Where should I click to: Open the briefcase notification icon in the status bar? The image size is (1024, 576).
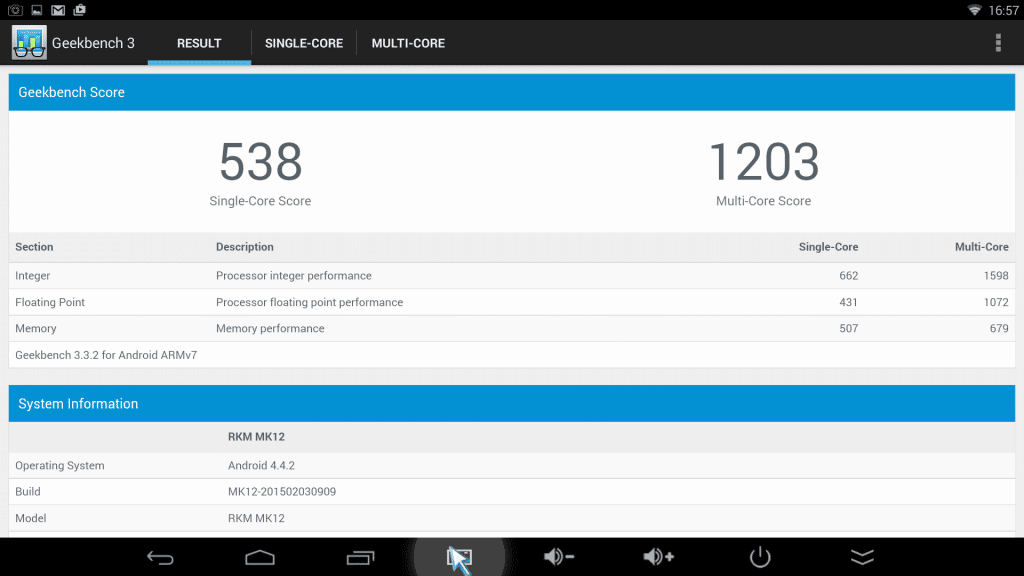point(80,10)
